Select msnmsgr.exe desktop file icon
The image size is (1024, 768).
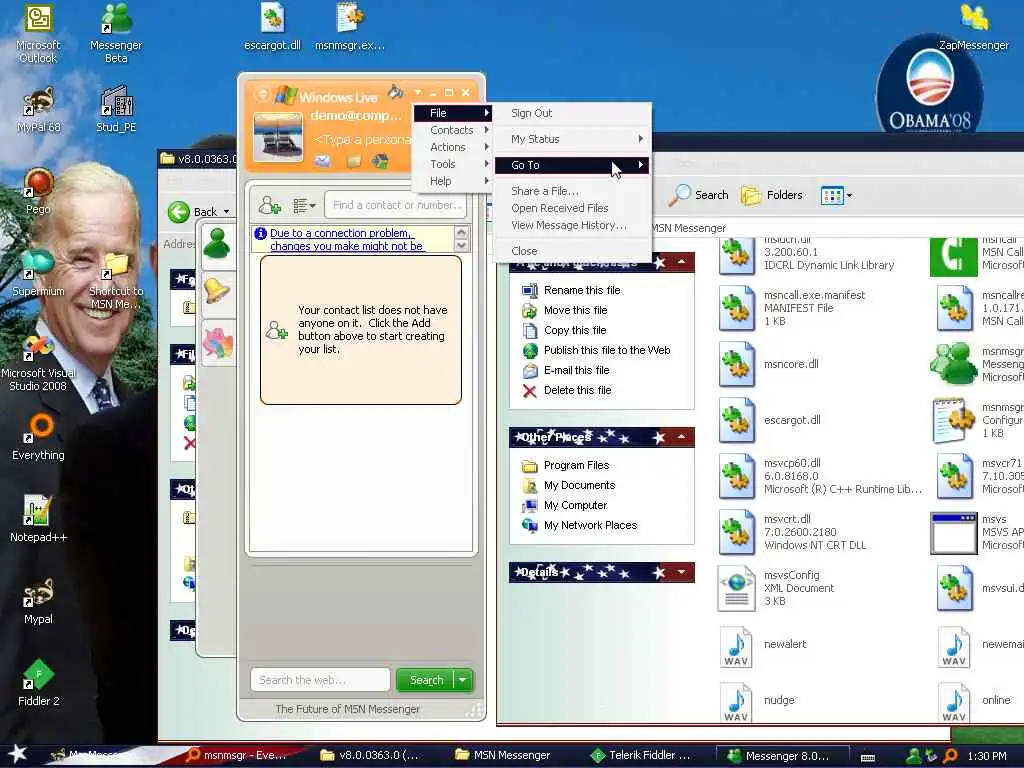350,27
